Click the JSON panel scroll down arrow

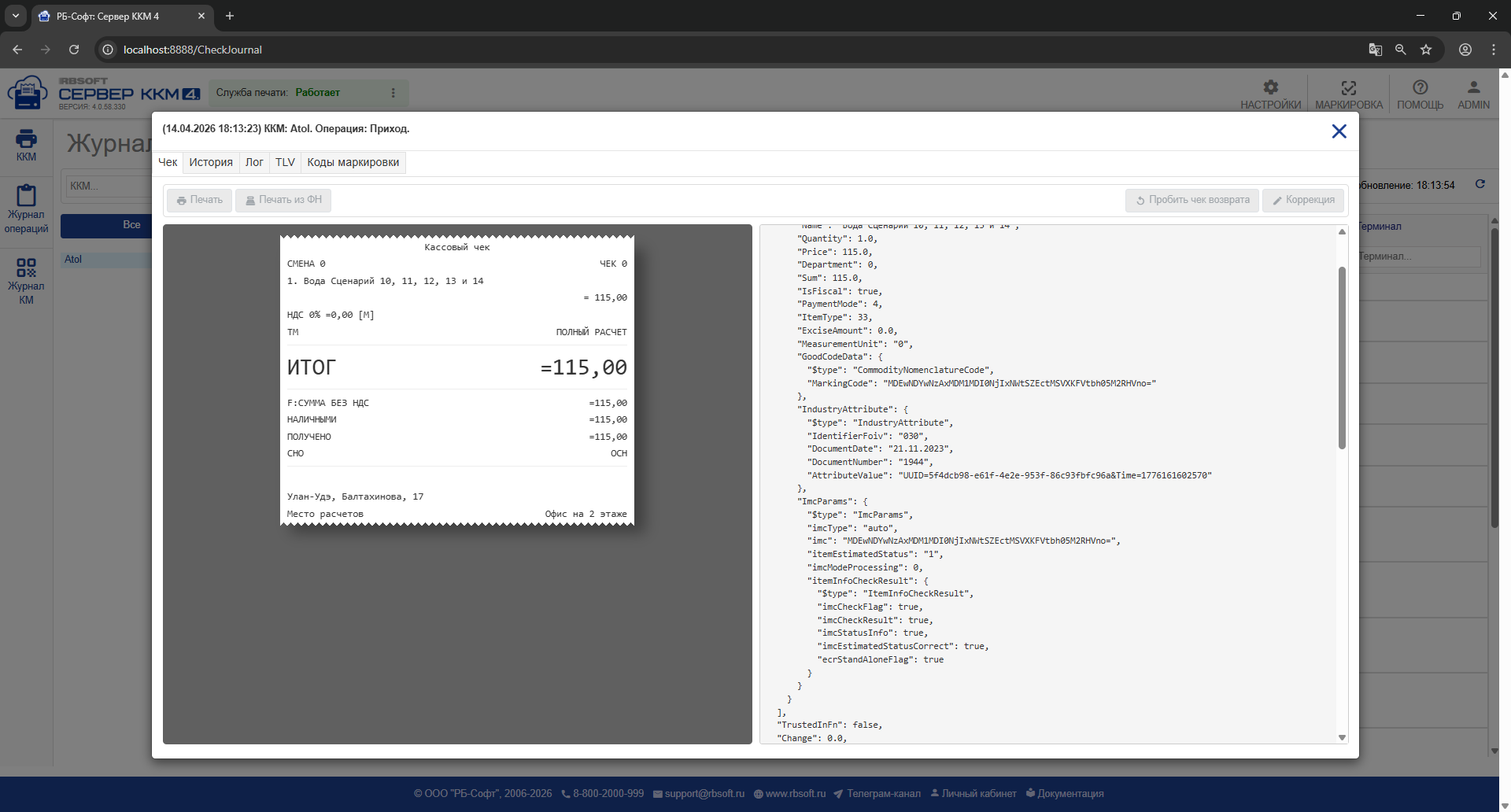[1342, 737]
